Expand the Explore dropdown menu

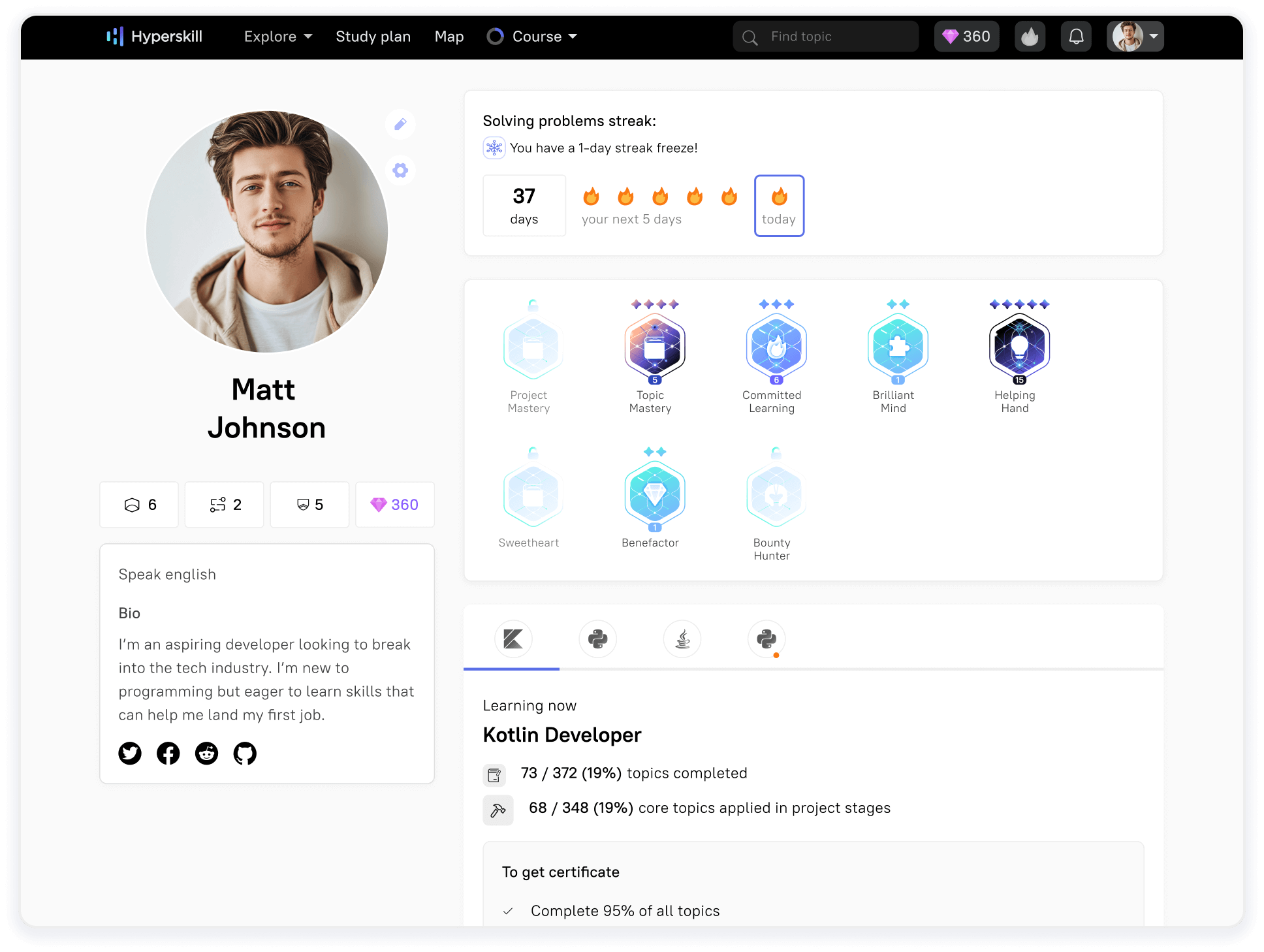(277, 37)
